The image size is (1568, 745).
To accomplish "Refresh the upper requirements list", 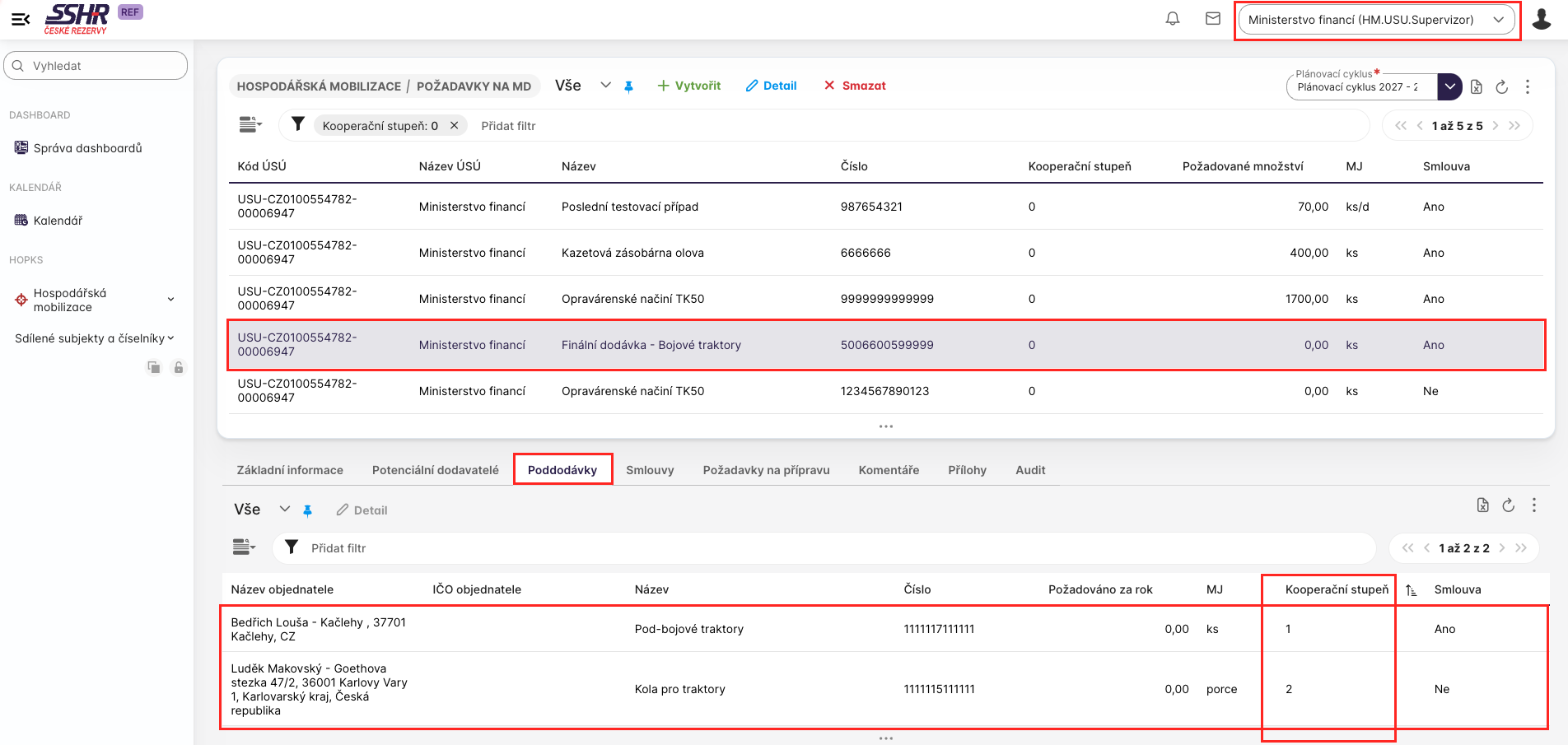I will pos(1502,86).
